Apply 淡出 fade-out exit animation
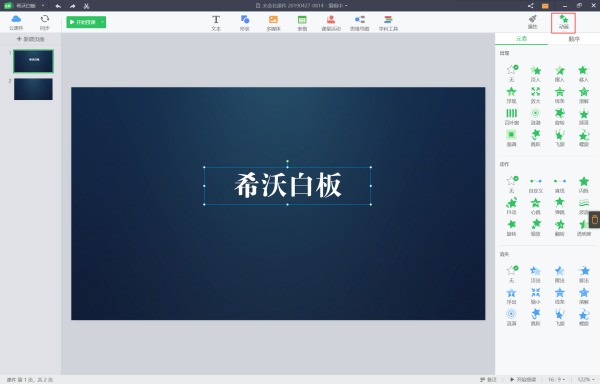 [x=535, y=275]
